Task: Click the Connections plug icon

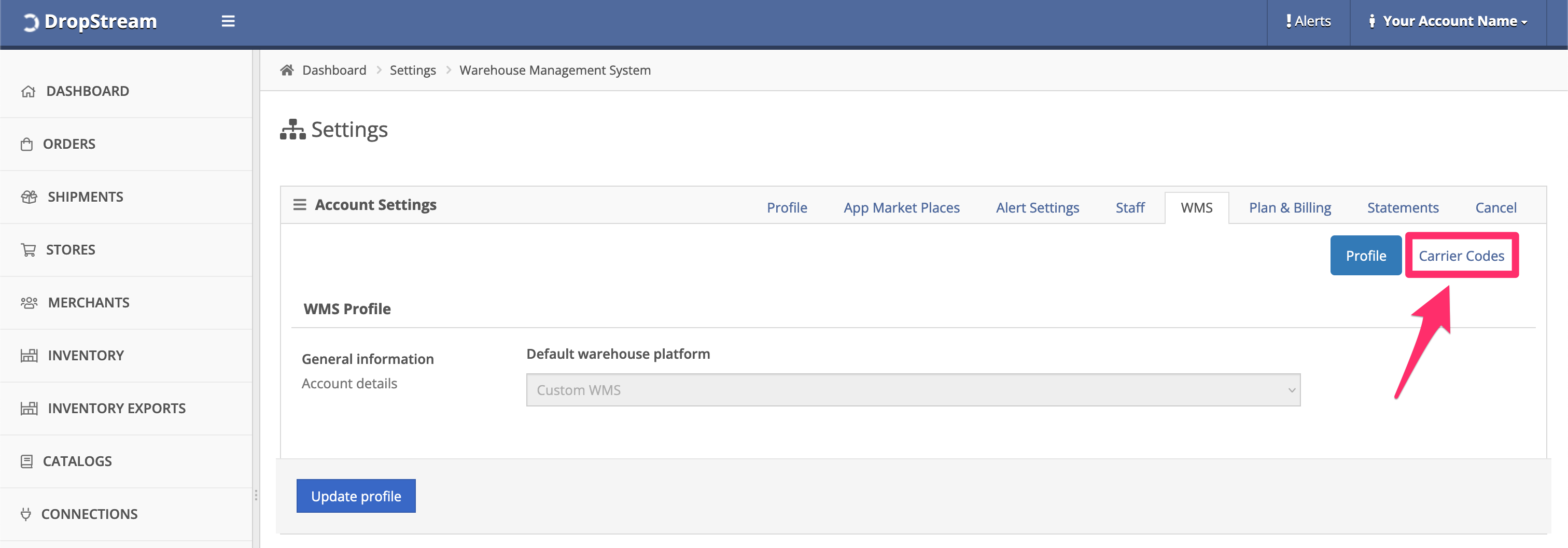Action: (x=25, y=514)
